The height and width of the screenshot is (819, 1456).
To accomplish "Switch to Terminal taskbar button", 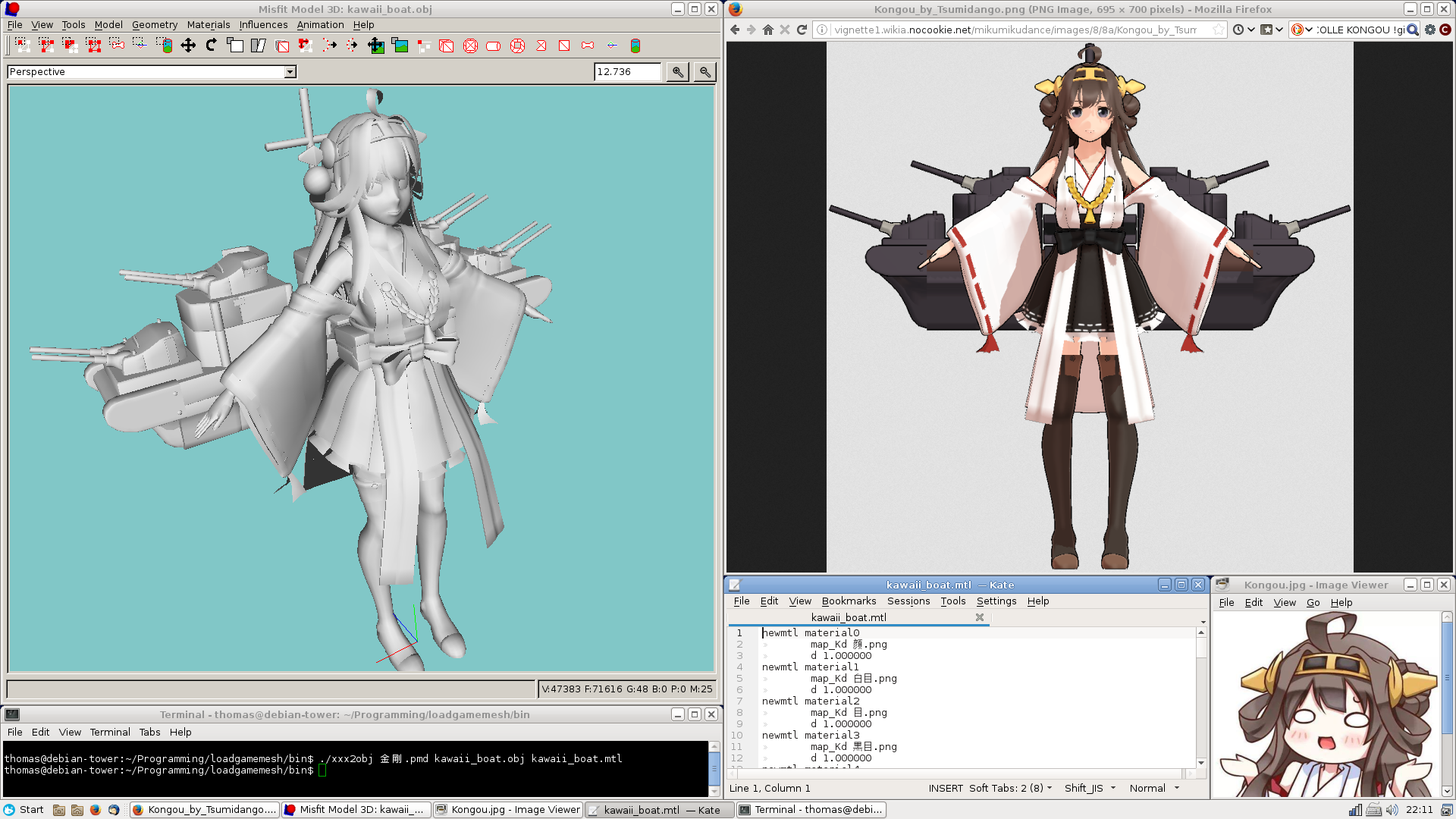I will [811, 810].
